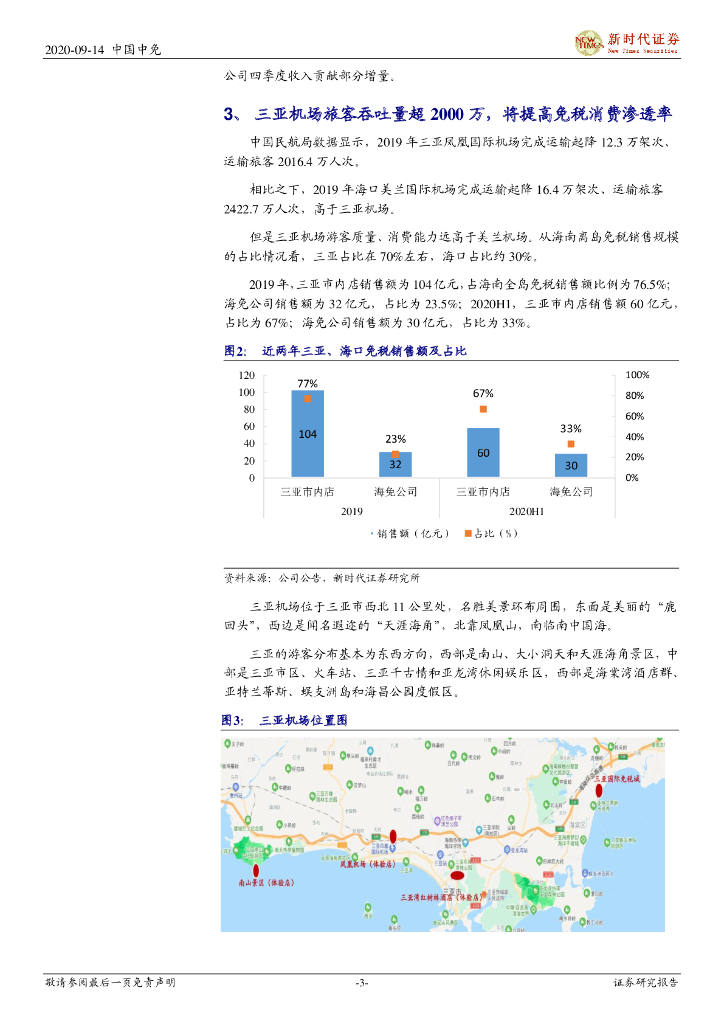Click the red marker for 三亚国际免税城 on the map
The width and height of the screenshot is (724, 1024).
[x=599, y=790]
